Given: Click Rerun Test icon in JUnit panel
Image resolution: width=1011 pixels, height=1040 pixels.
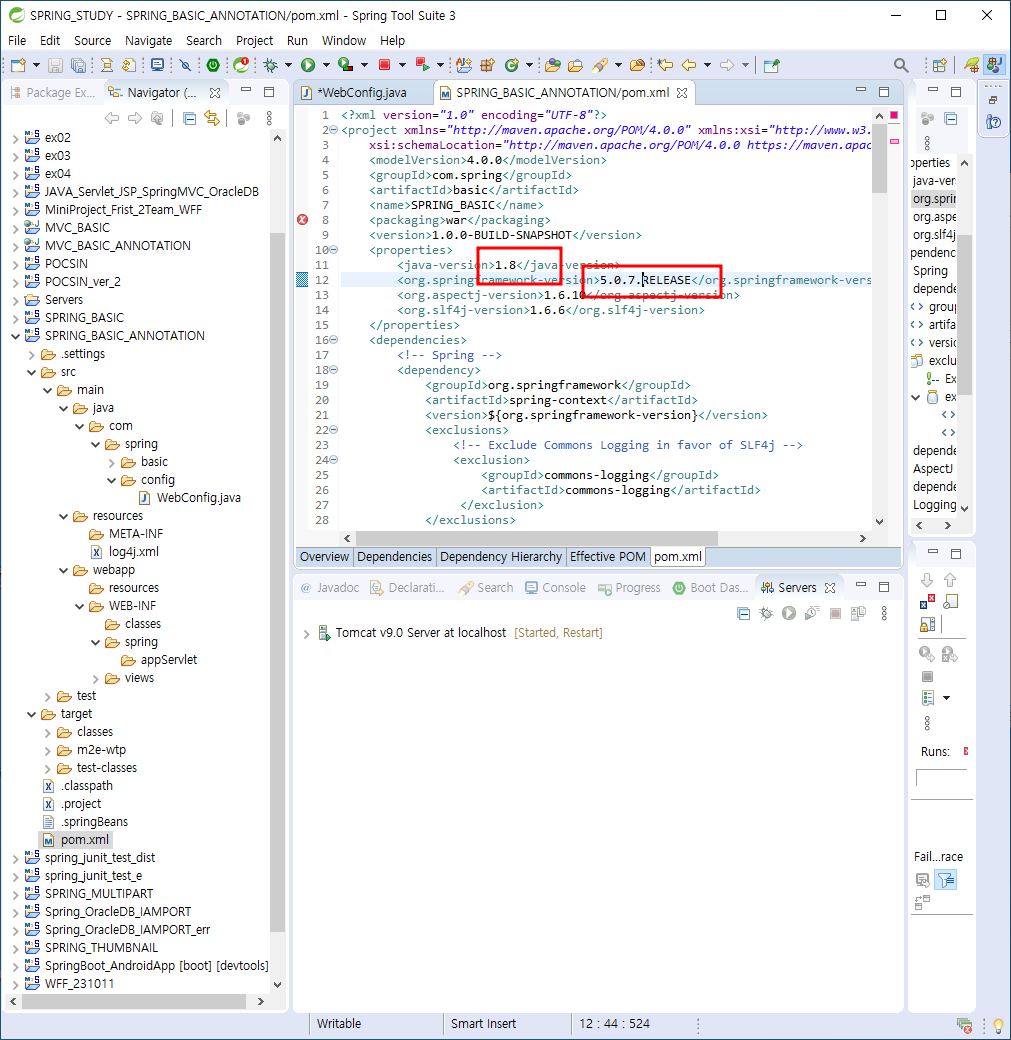Looking at the screenshot, I should pyautogui.click(x=927, y=654).
